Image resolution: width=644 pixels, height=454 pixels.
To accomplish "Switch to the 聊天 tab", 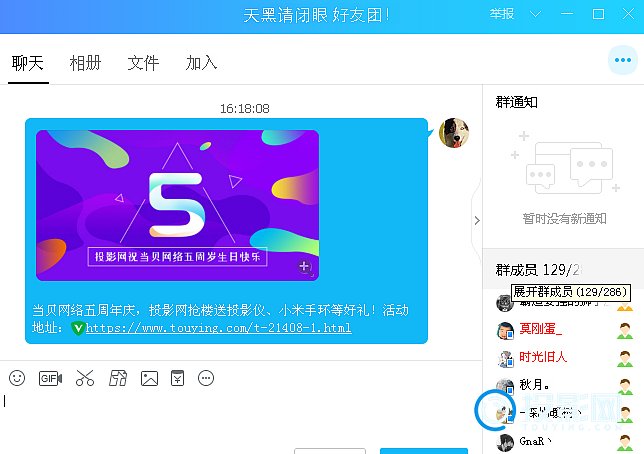I will click(x=28, y=63).
